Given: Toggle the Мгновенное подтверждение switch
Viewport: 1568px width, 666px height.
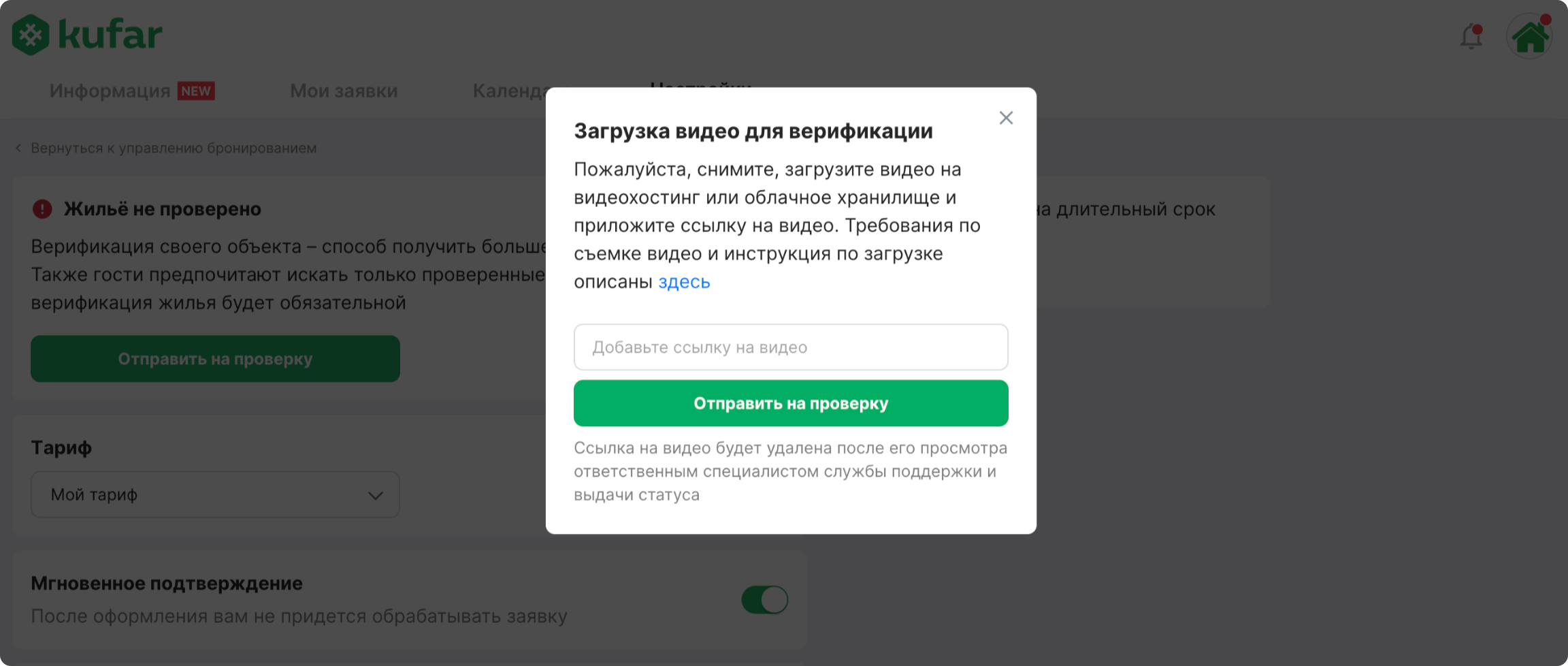Looking at the screenshot, I should point(764,600).
